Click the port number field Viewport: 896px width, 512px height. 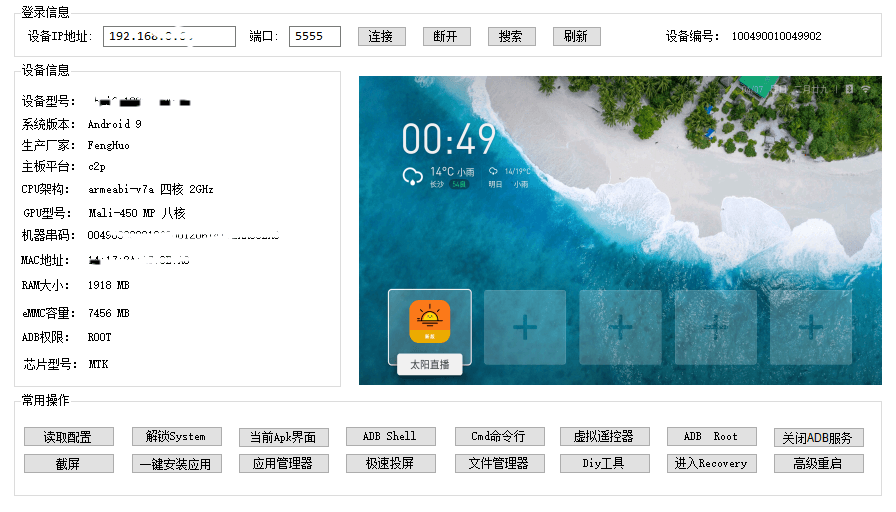point(315,36)
